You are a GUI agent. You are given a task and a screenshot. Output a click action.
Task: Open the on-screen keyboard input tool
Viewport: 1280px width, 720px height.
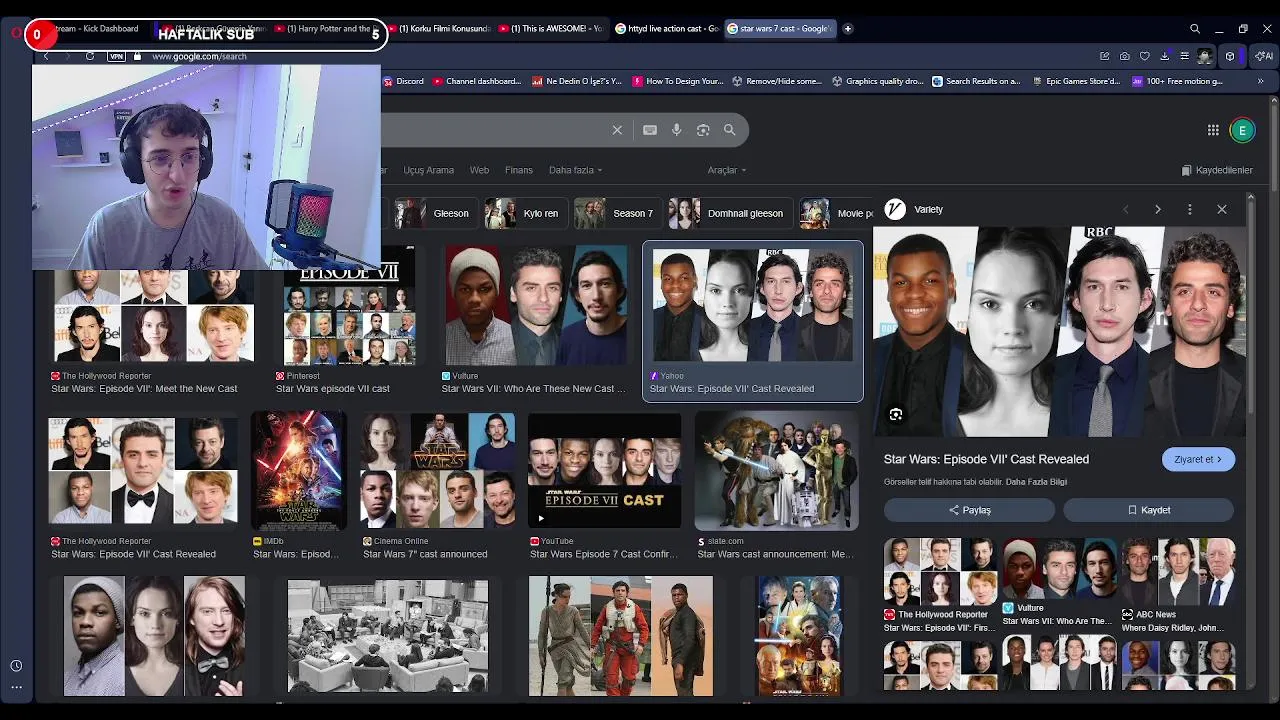(650, 130)
